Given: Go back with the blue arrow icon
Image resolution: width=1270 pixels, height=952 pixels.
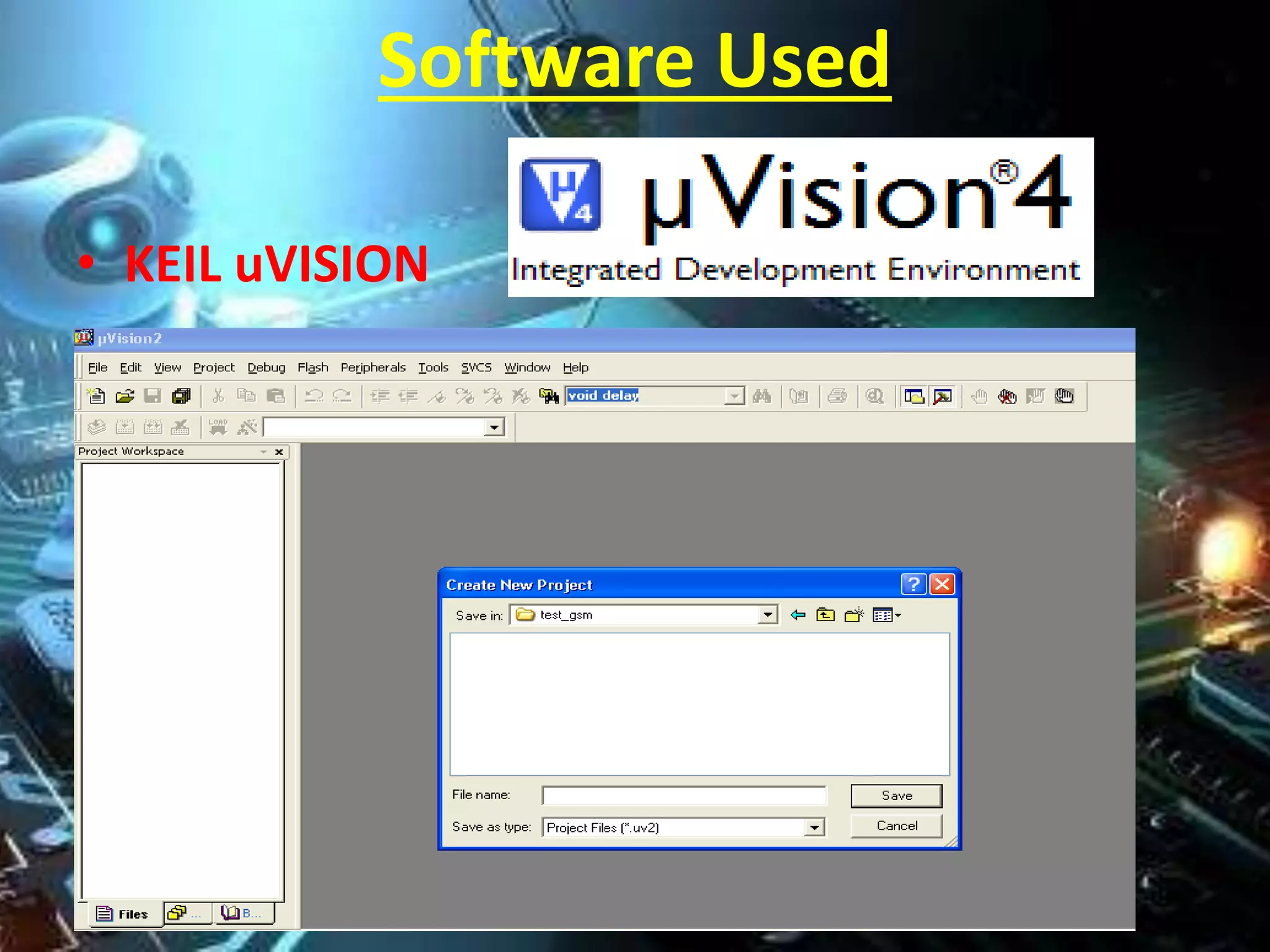Looking at the screenshot, I should pos(797,615).
